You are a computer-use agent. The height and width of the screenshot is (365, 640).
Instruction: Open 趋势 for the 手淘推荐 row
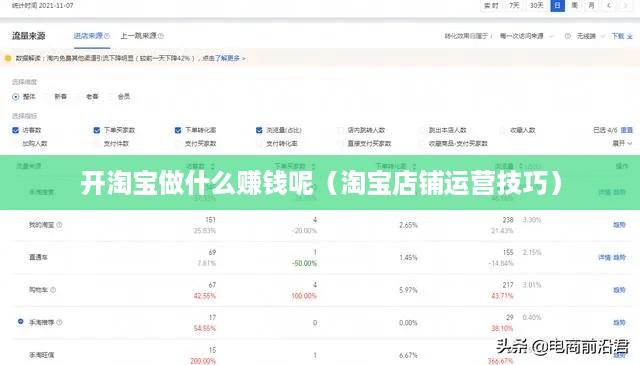click(x=619, y=323)
